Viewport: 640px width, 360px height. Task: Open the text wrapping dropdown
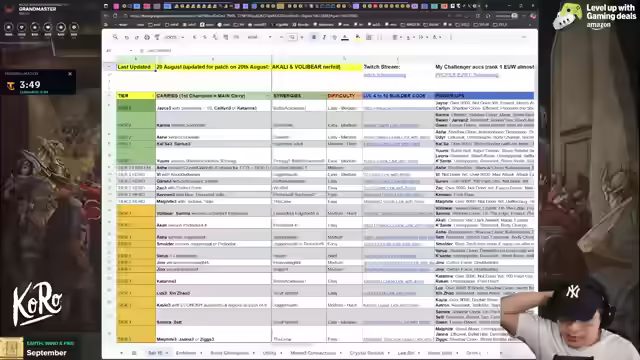(x=422, y=37)
